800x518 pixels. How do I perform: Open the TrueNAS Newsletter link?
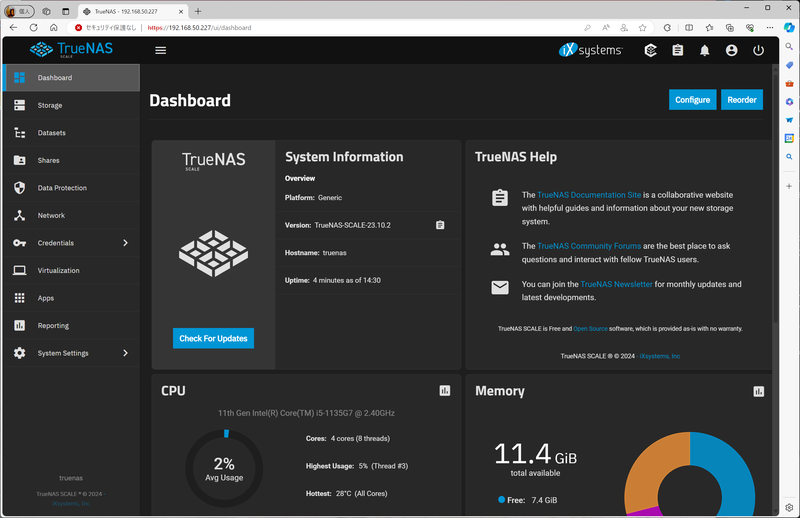coord(616,284)
